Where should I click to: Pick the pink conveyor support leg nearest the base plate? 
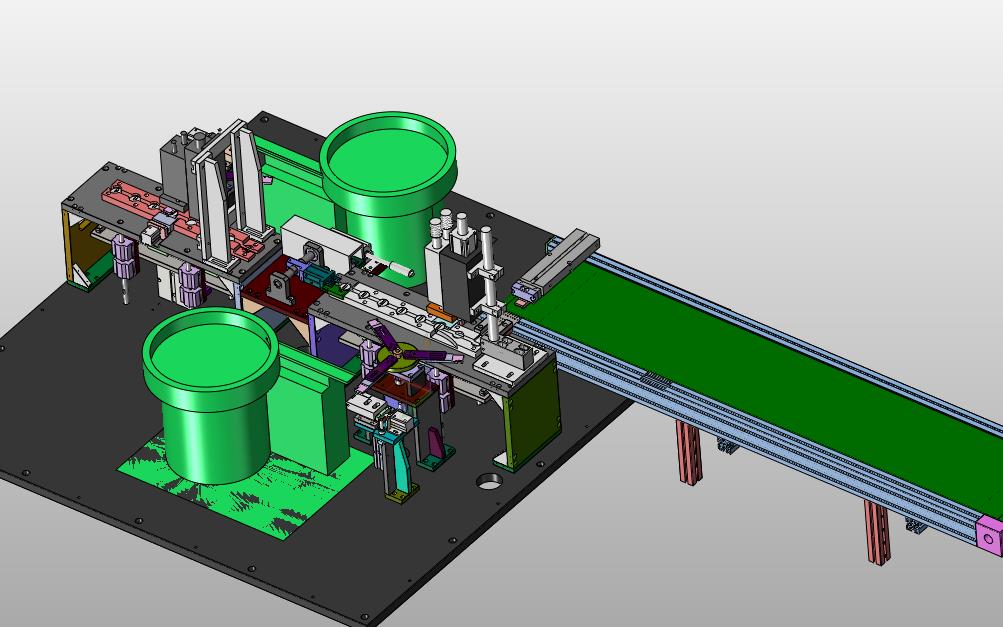point(688,452)
